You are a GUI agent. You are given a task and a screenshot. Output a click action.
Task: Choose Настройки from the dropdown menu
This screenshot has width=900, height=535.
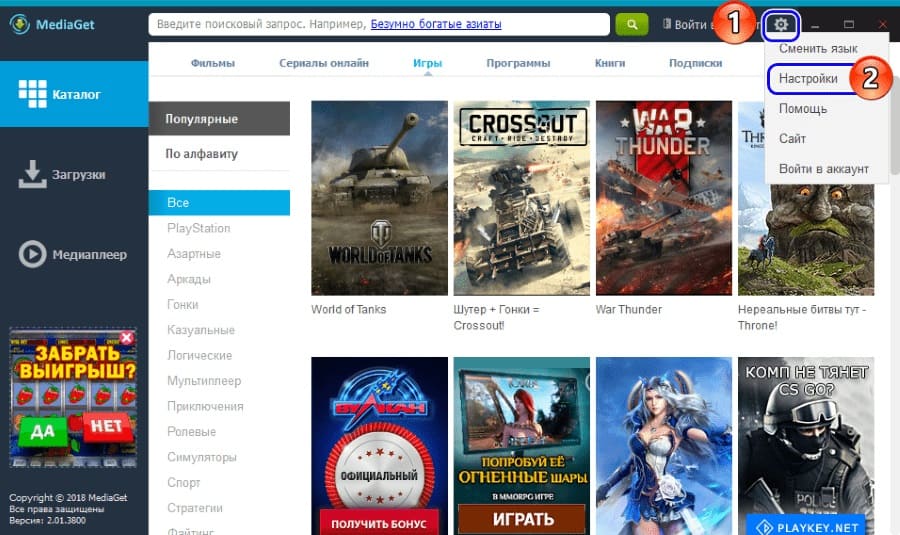808,79
